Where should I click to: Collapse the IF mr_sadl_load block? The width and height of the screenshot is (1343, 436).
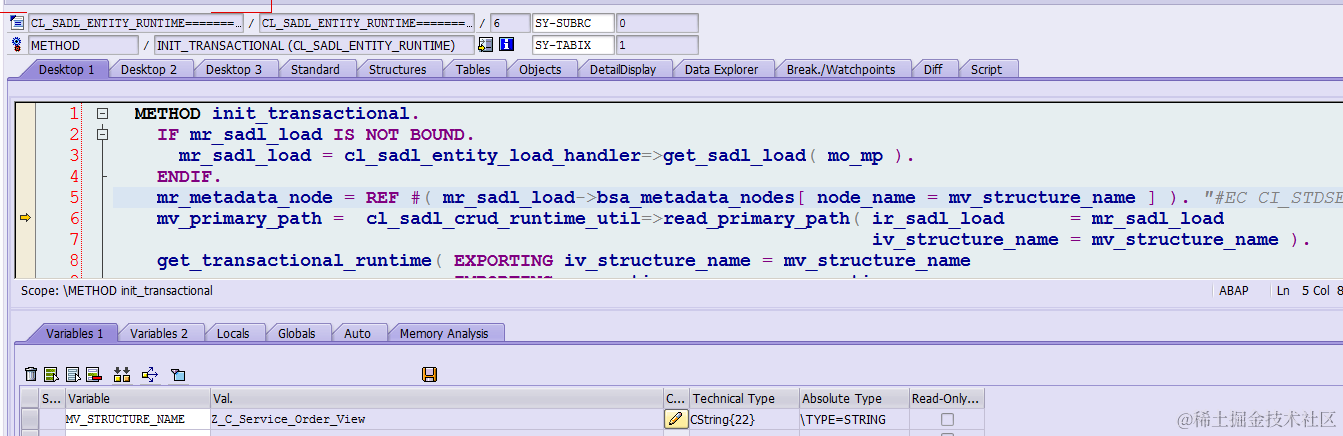[x=102, y=135]
